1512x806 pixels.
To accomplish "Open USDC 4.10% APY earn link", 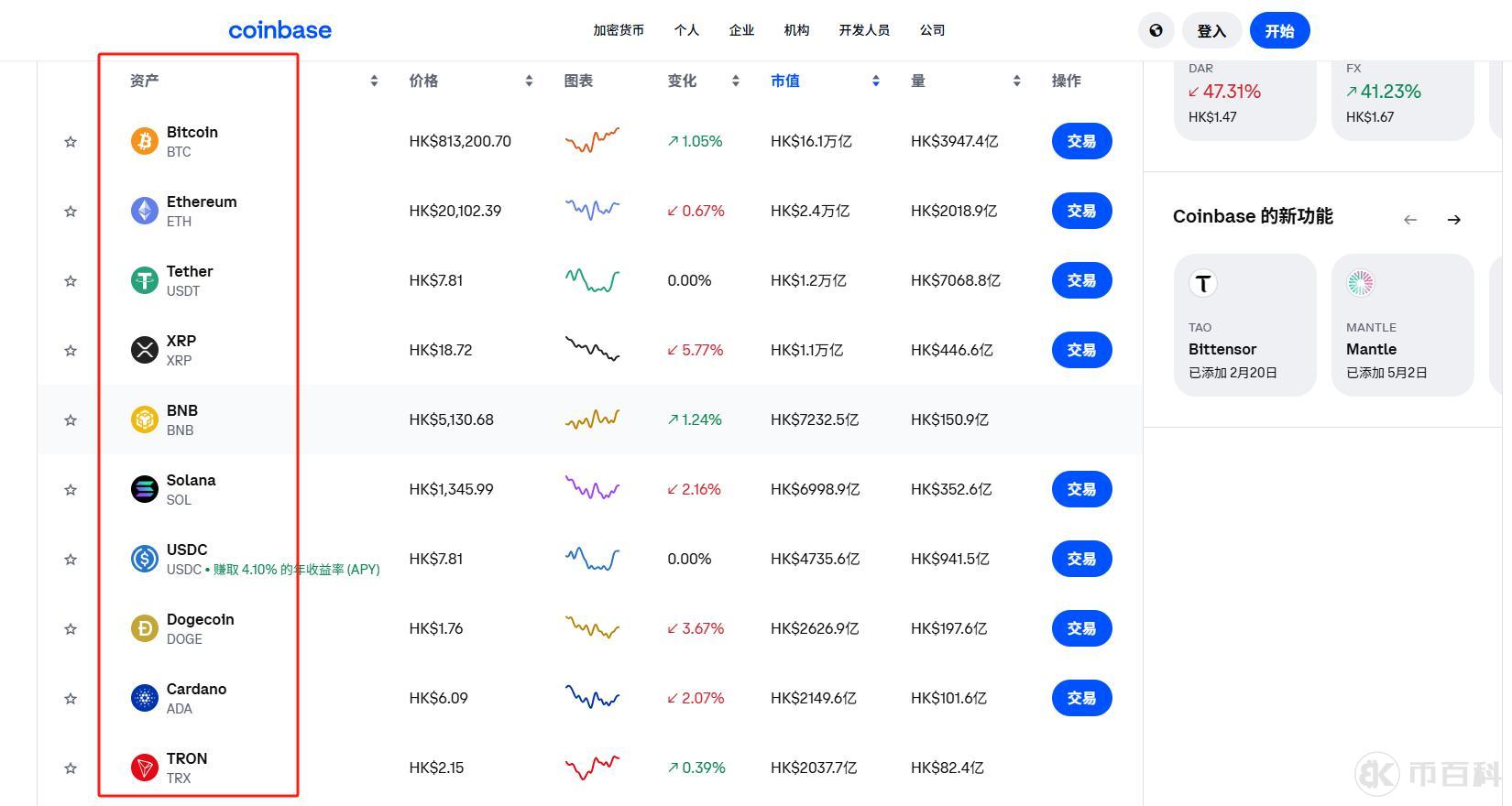I will click(x=297, y=570).
